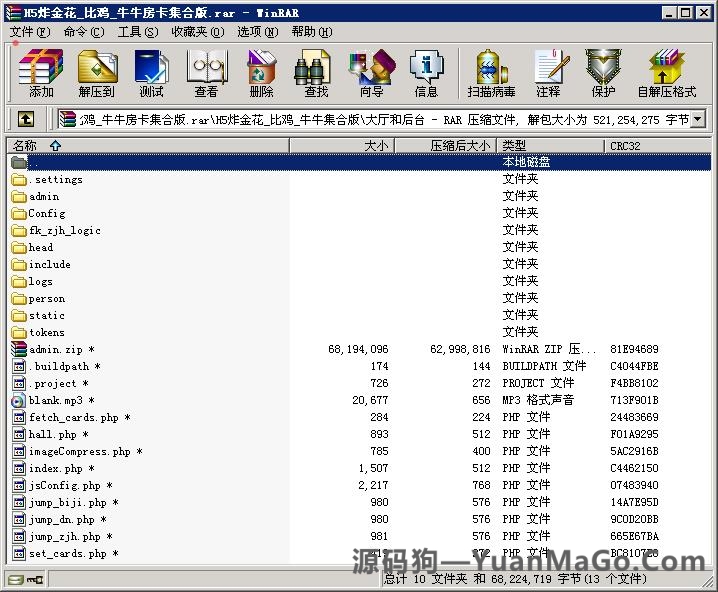
Task: Go up one folder level button
Action: click(x=26, y=119)
